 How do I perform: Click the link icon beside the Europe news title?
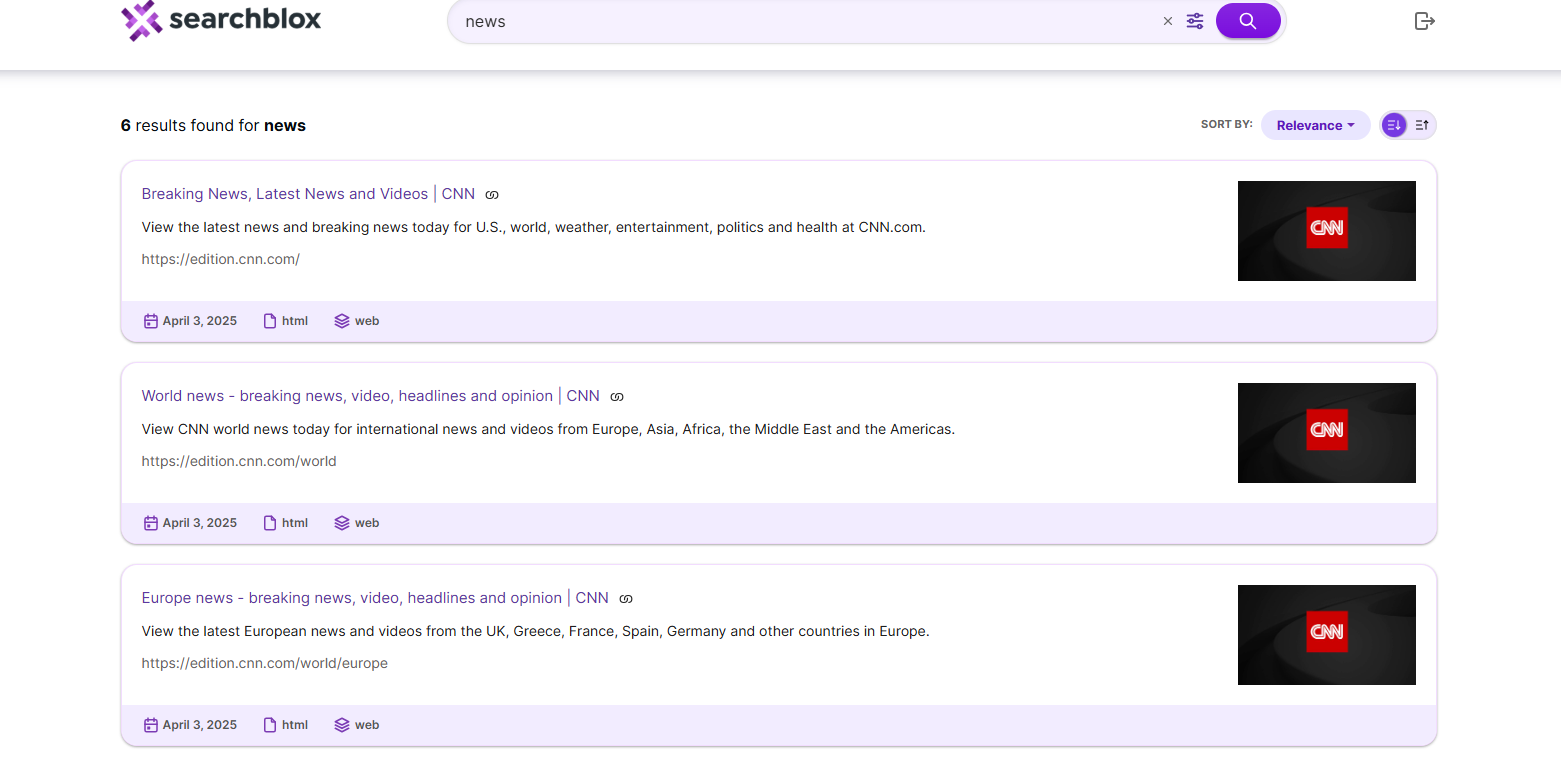point(626,599)
